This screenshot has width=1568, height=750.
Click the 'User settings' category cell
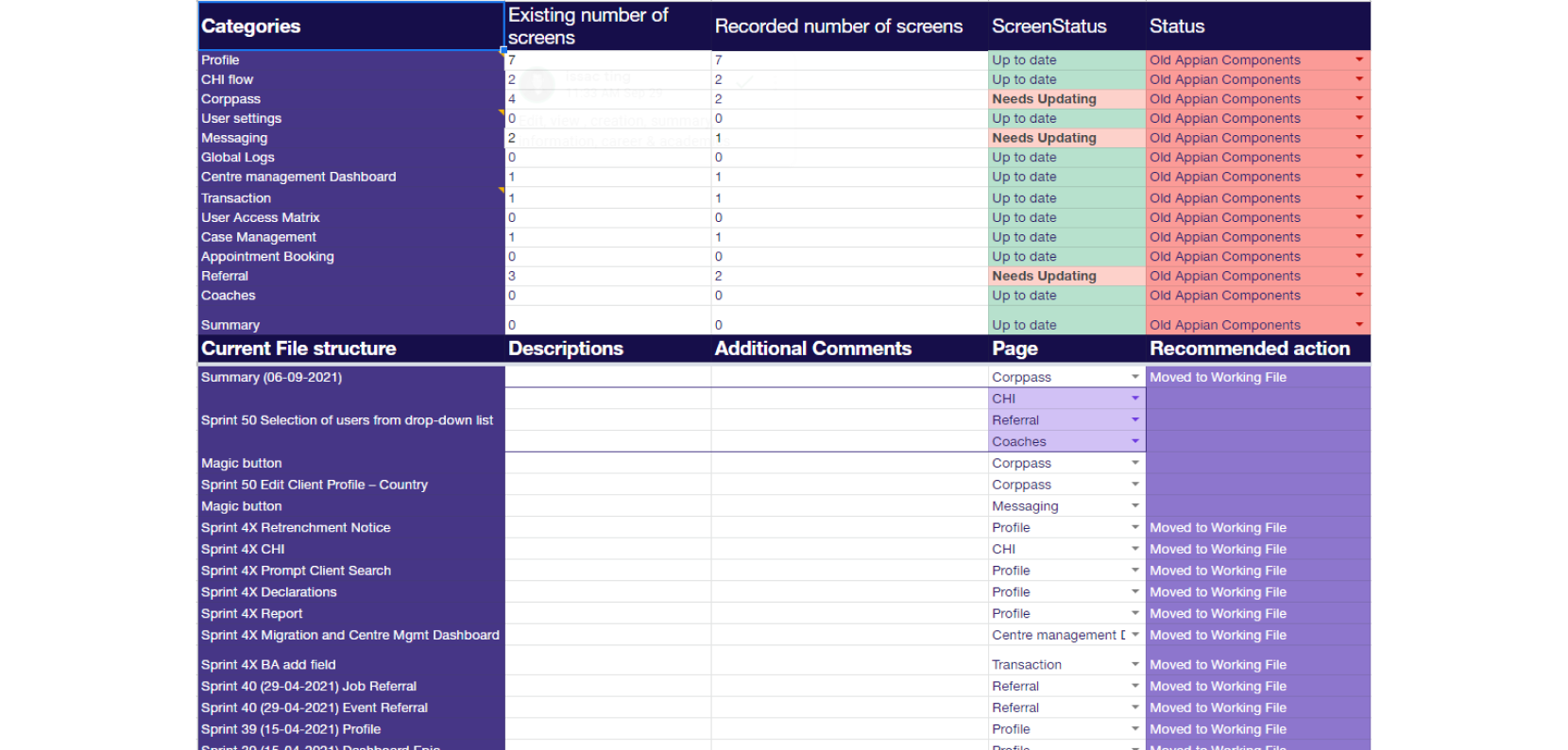(351, 118)
